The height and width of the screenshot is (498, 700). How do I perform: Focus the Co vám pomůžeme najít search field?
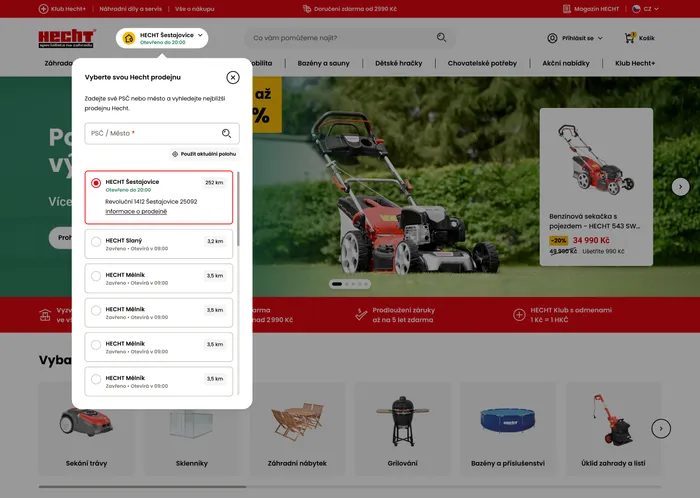tap(350, 38)
